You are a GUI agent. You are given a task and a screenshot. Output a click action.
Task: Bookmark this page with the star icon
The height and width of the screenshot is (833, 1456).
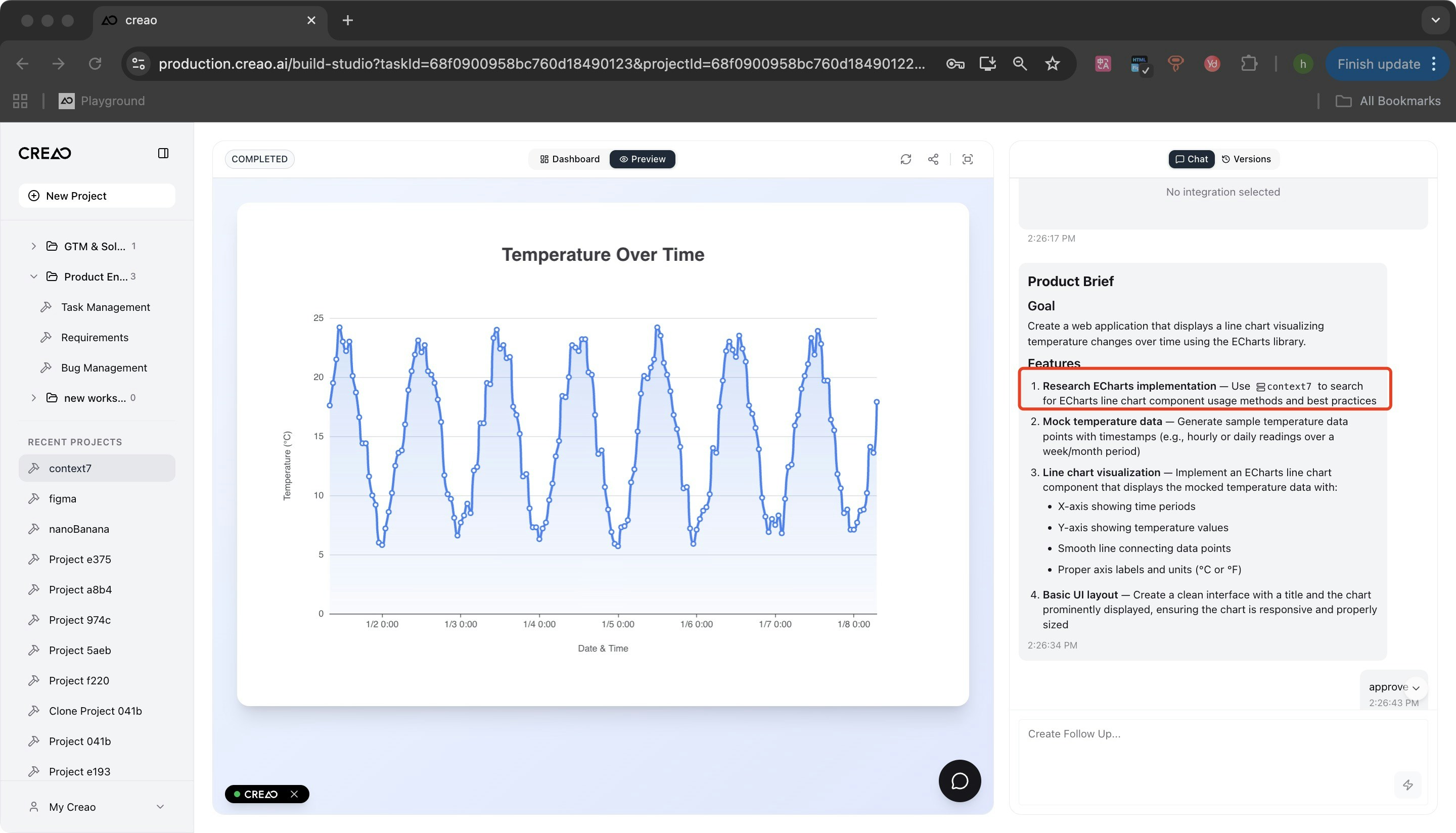tap(1052, 64)
